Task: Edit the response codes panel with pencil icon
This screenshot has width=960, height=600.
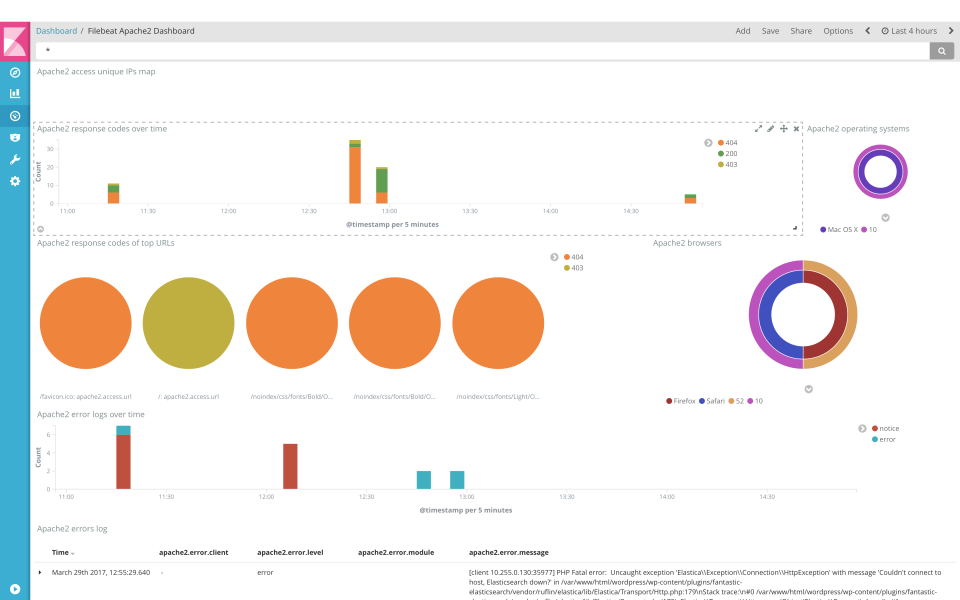Action: [x=770, y=128]
